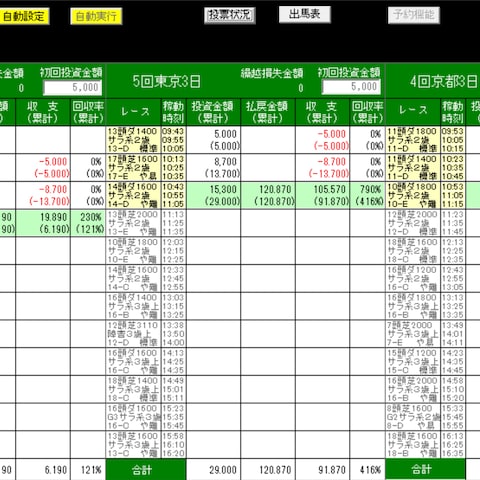Select Tokyo race 18頭芝1400 cell
Screen dimensions: 480x480
[133, 389]
